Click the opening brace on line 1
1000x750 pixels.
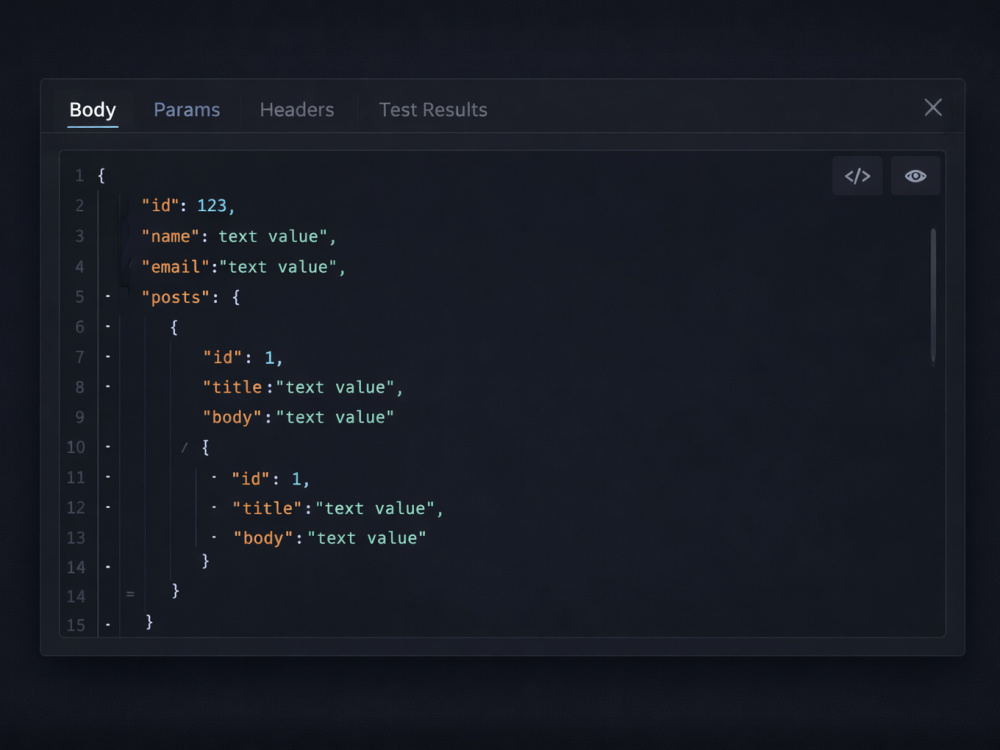point(101,175)
